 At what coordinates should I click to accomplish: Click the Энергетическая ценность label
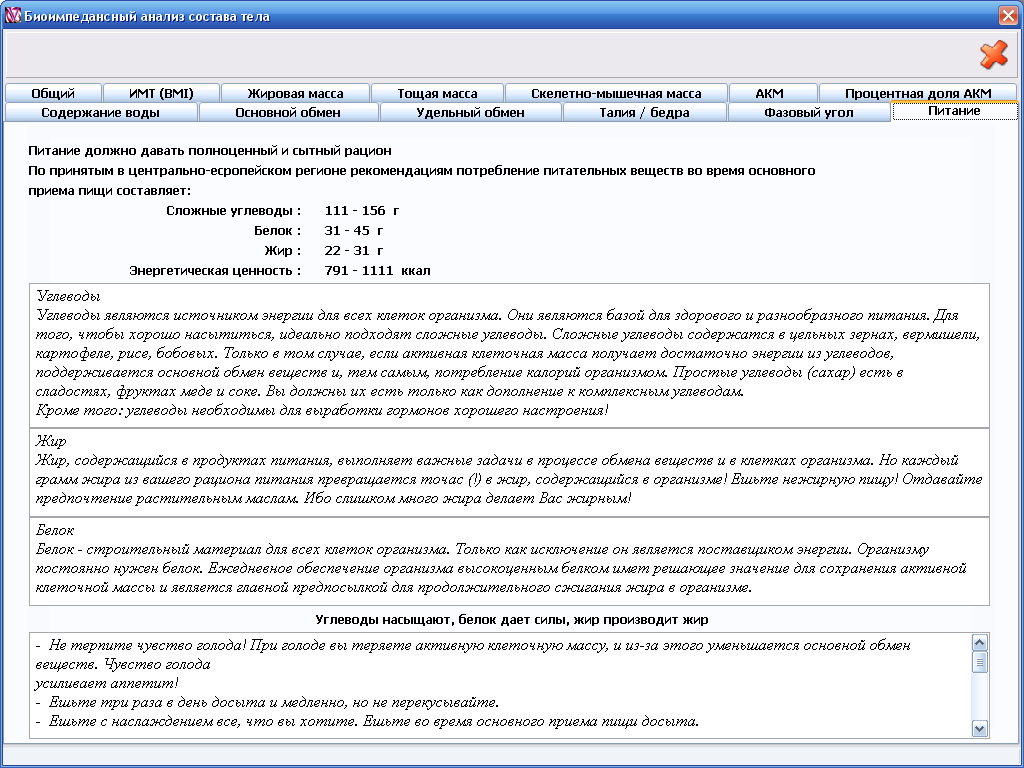click(x=215, y=270)
